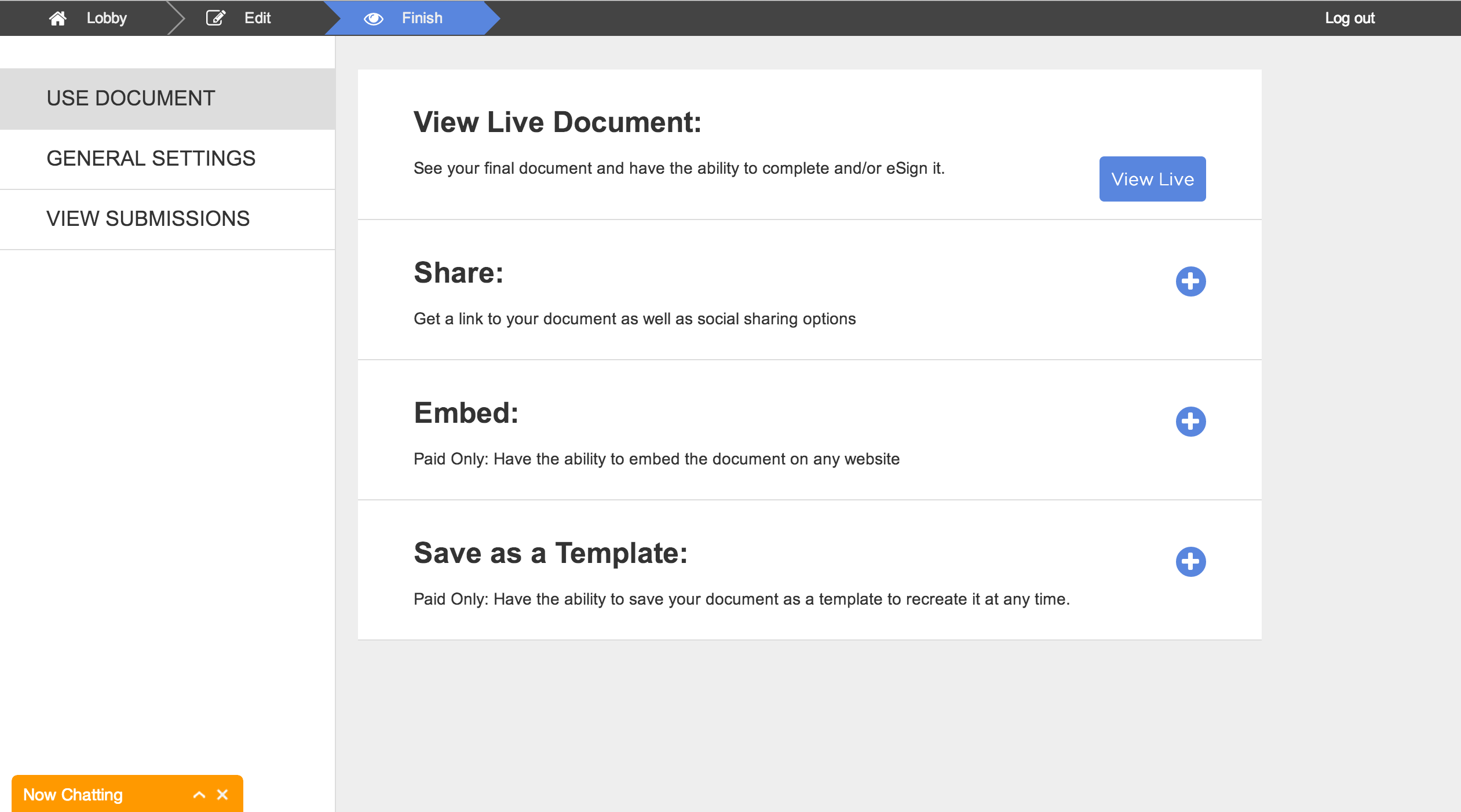
Task: Click Log out link
Action: click(x=1349, y=18)
